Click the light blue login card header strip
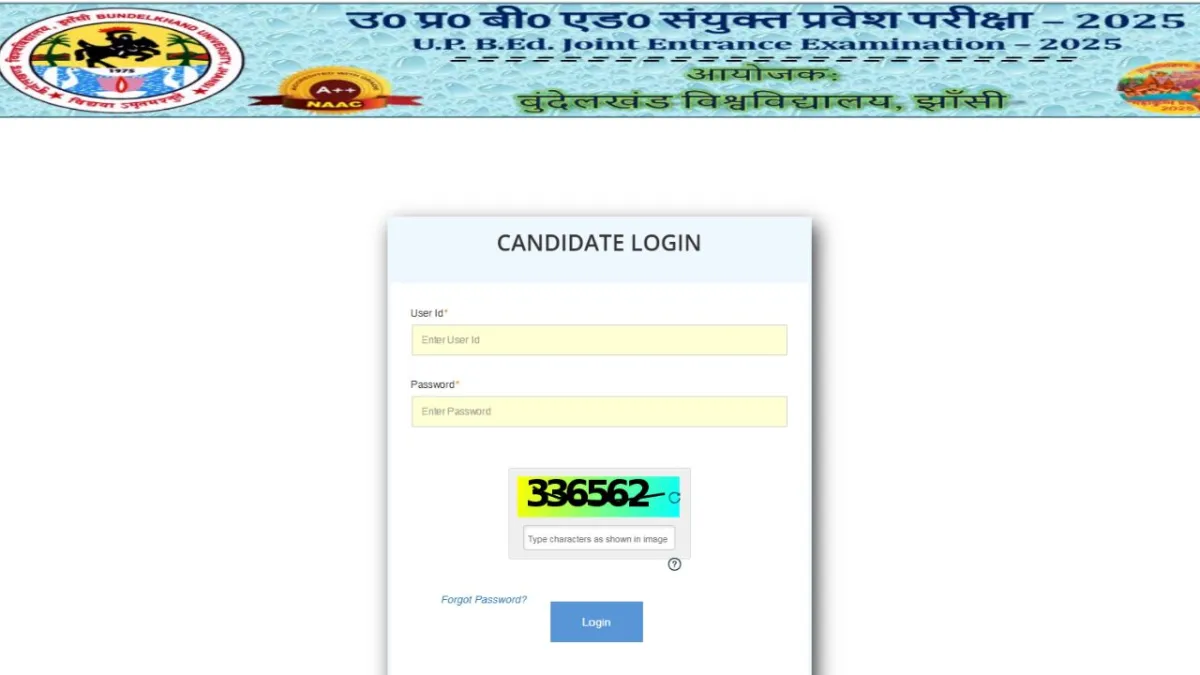The image size is (1200, 675). tap(599, 249)
